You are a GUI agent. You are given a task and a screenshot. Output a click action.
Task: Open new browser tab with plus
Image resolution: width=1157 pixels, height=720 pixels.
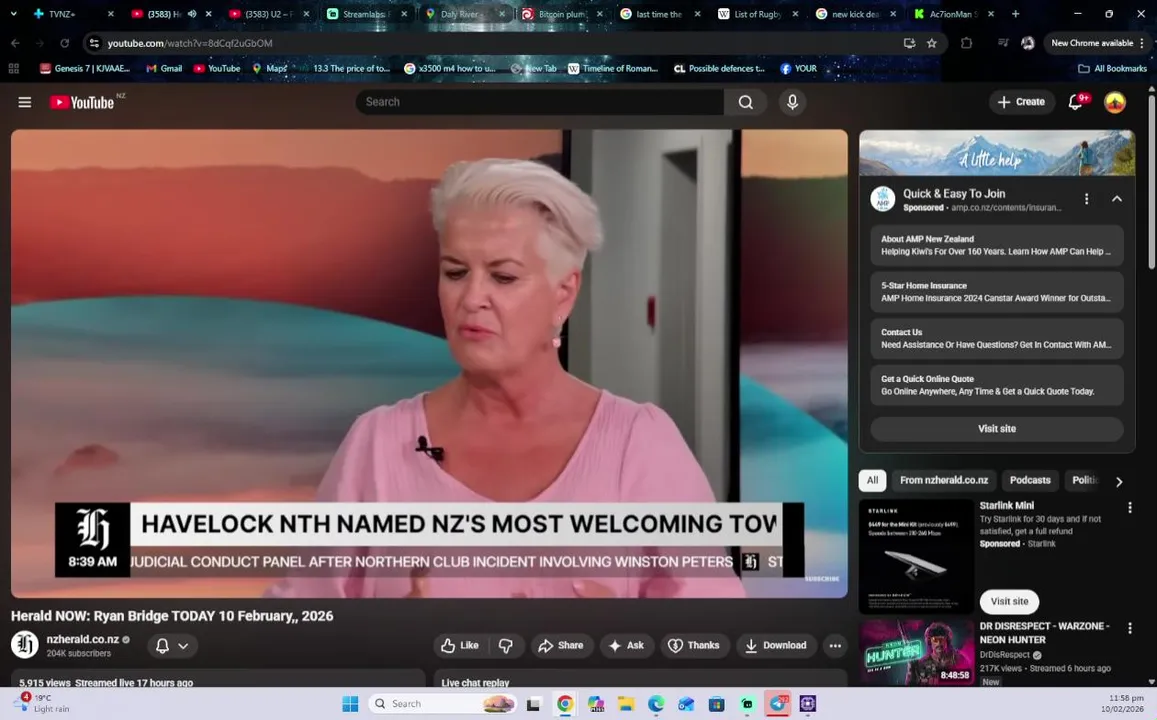[1015, 13]
